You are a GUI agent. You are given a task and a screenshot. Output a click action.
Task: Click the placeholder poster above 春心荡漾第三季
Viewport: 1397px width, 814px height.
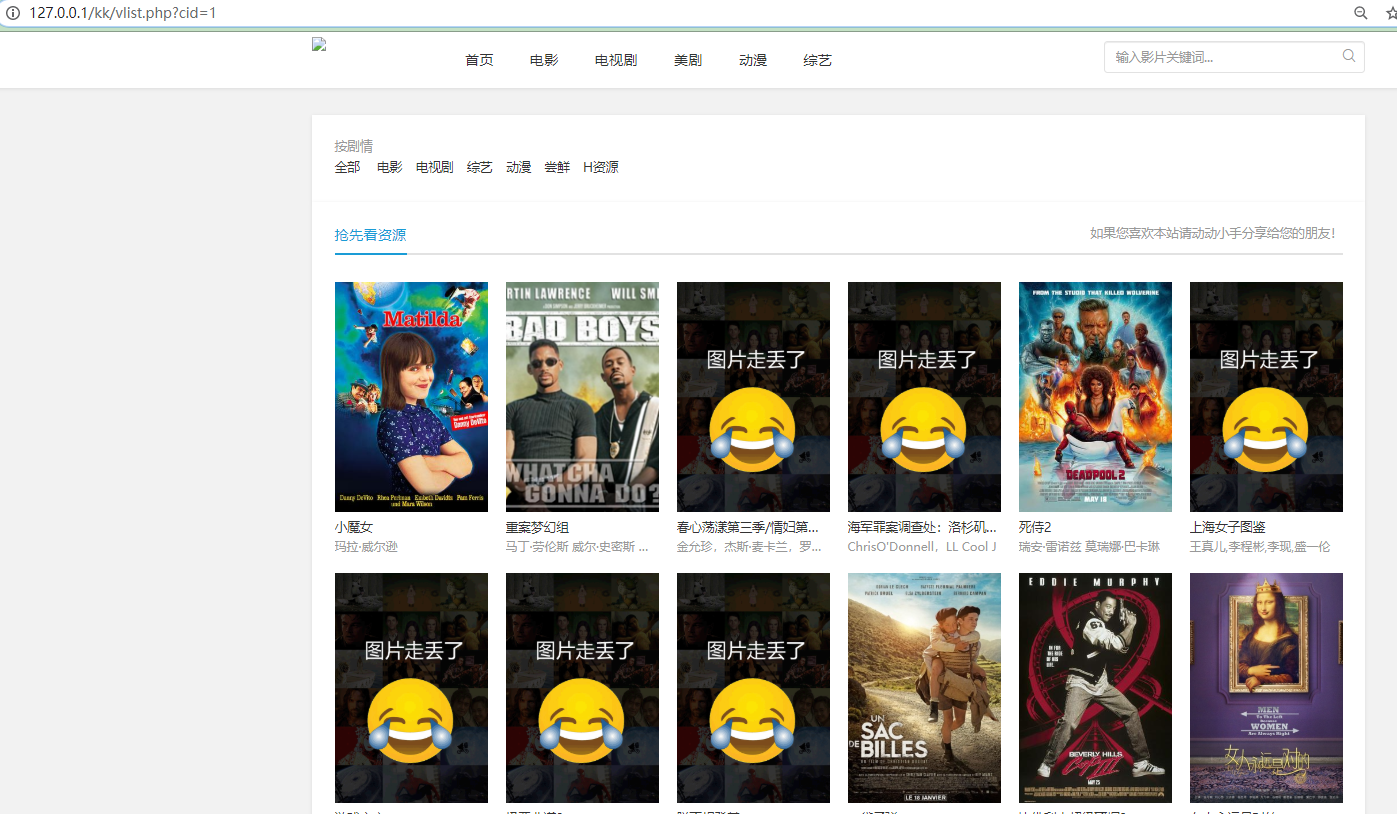pos(753,397)
